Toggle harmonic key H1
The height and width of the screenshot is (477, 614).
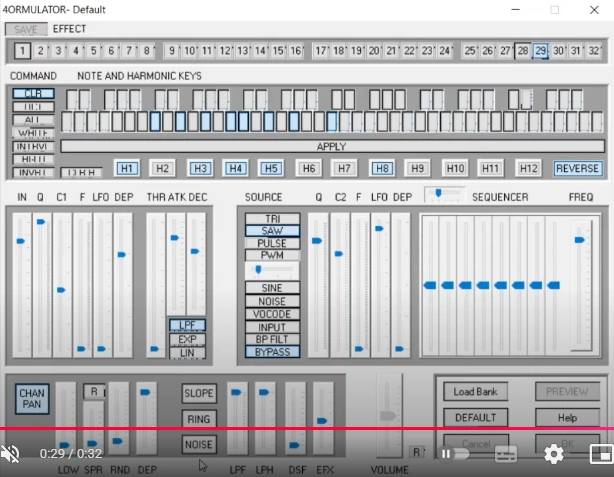click(126, 168)
